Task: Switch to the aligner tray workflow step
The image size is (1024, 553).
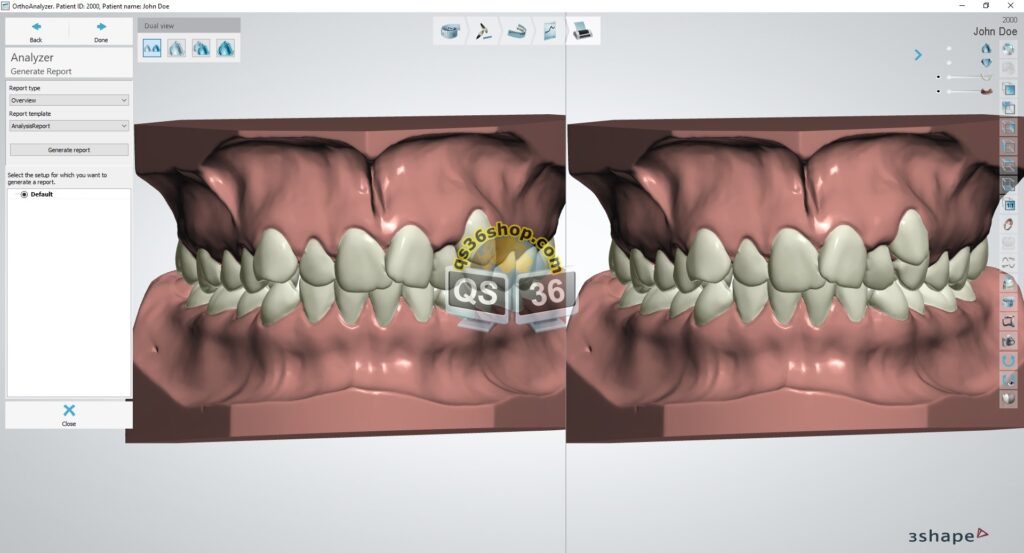Action: [x=517, y=31]
